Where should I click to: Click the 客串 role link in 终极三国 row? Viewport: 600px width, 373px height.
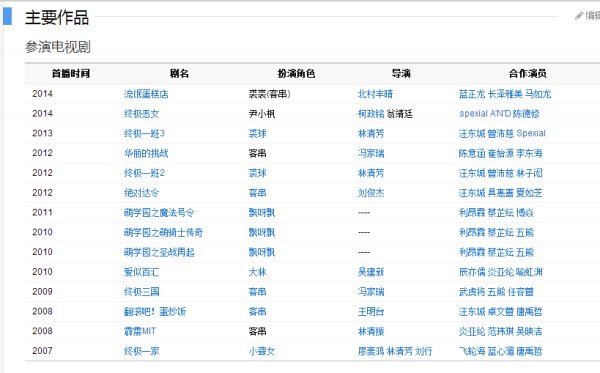[x=258, y=292]
